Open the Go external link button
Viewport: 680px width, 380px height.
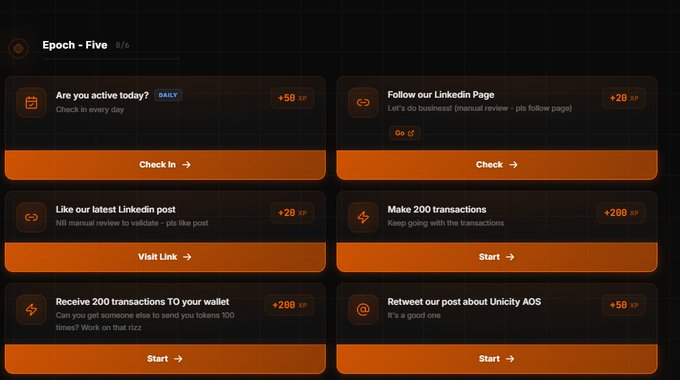(405, 133)
